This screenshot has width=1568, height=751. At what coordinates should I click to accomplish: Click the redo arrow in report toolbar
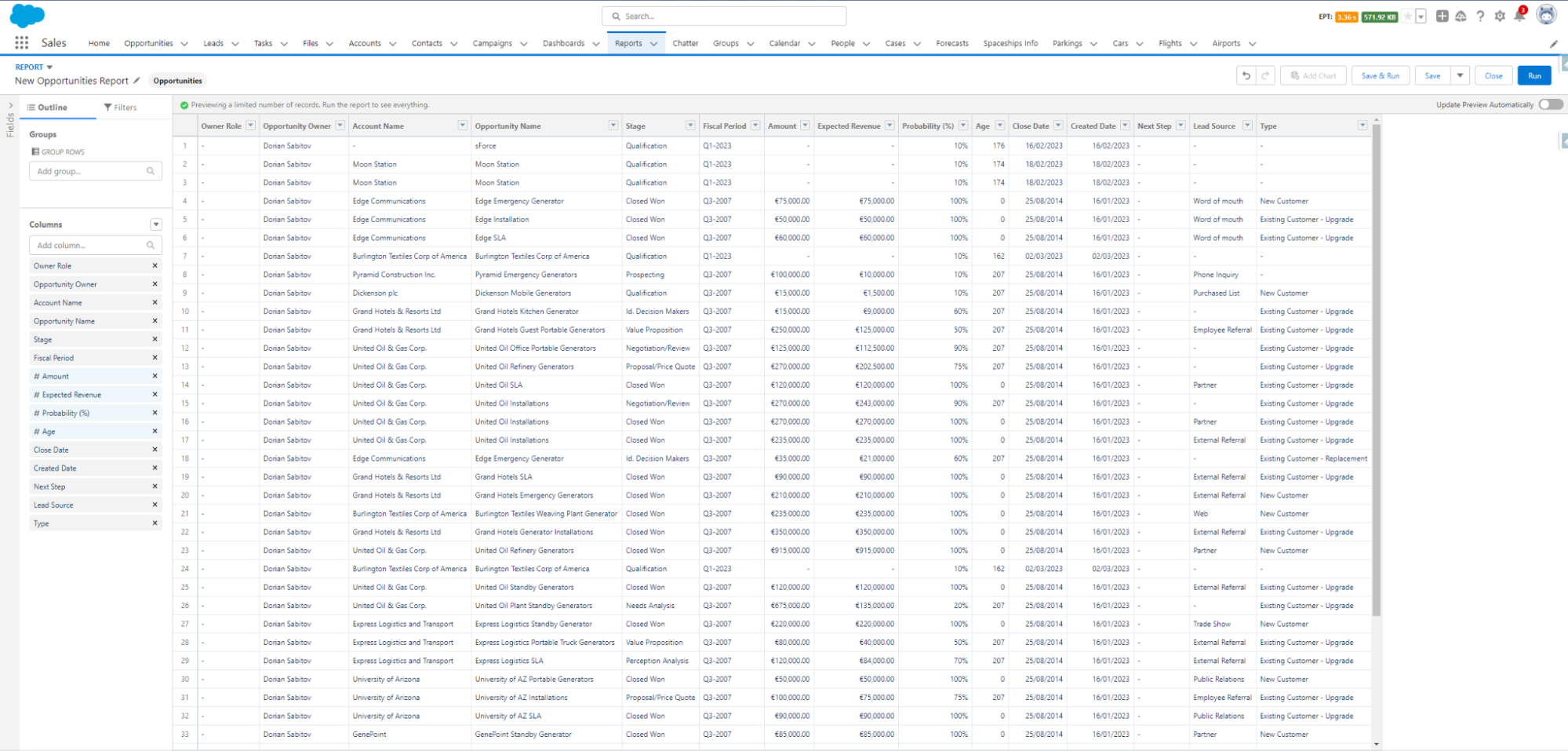pyautogui.click(x=1266, y=75)
